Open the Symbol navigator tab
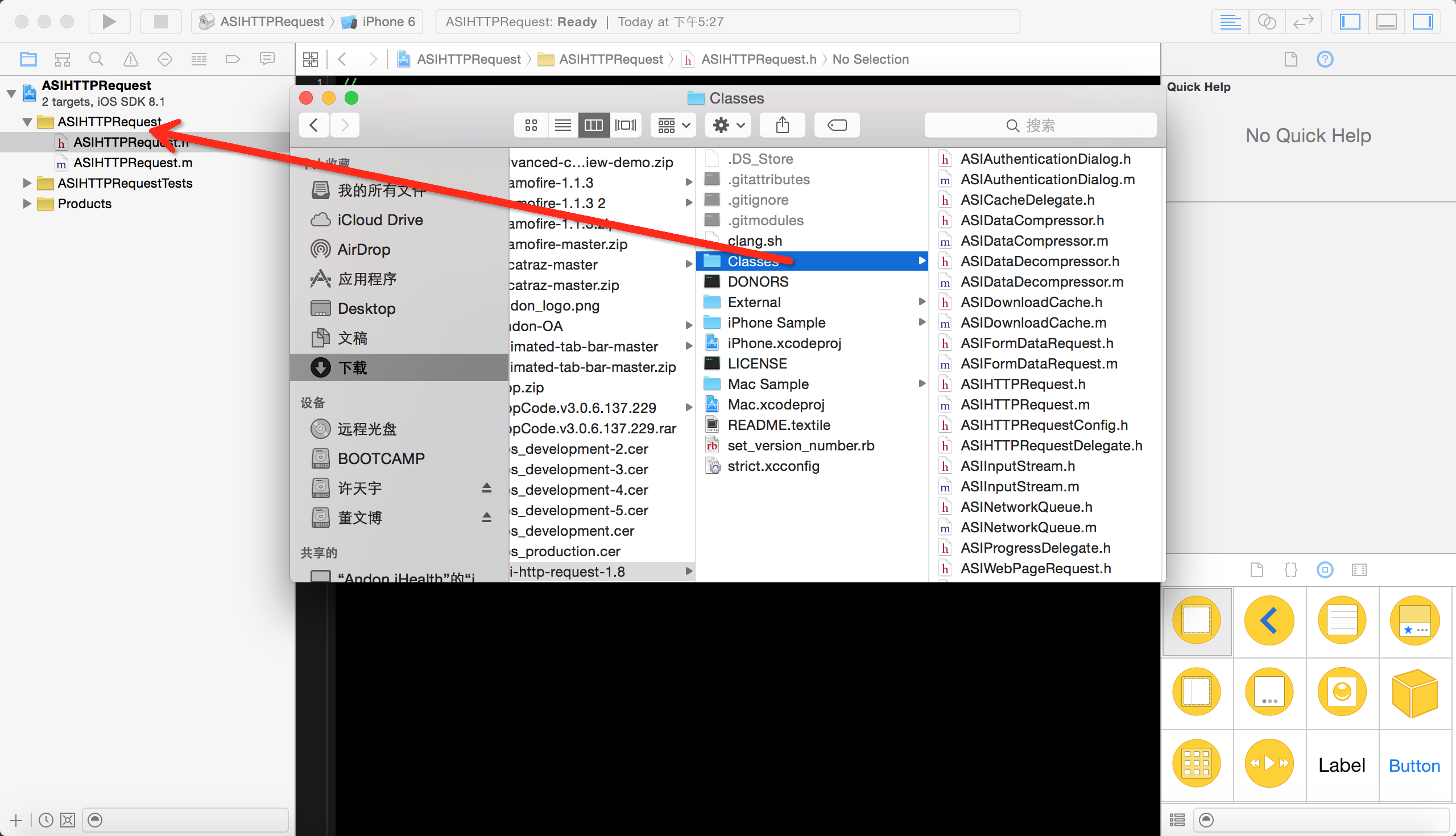This screenshot has width=1456, height=836. click(x=62, y=59)
